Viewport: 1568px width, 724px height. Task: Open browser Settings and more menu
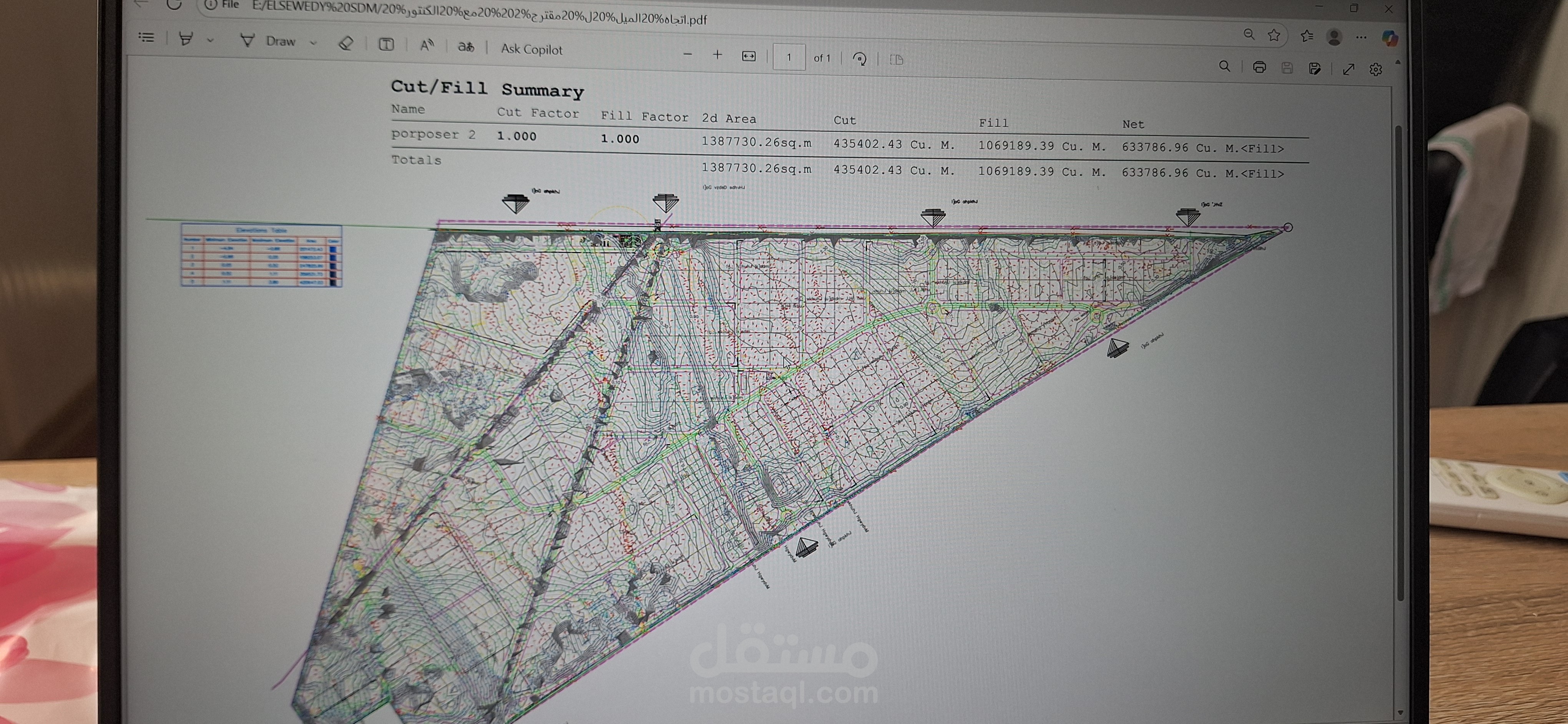[1361, 38]
